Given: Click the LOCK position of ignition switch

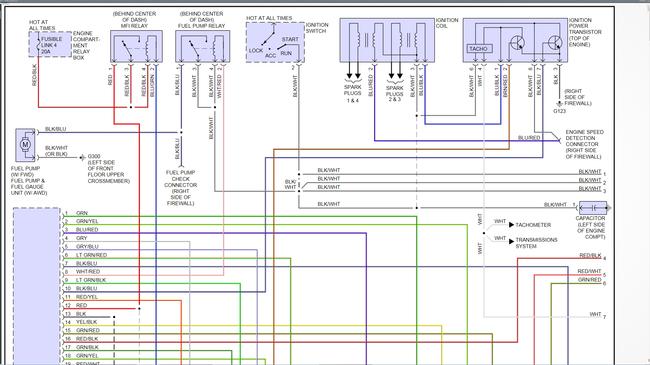Looking at the screenshot, I should tap(256, 50).
